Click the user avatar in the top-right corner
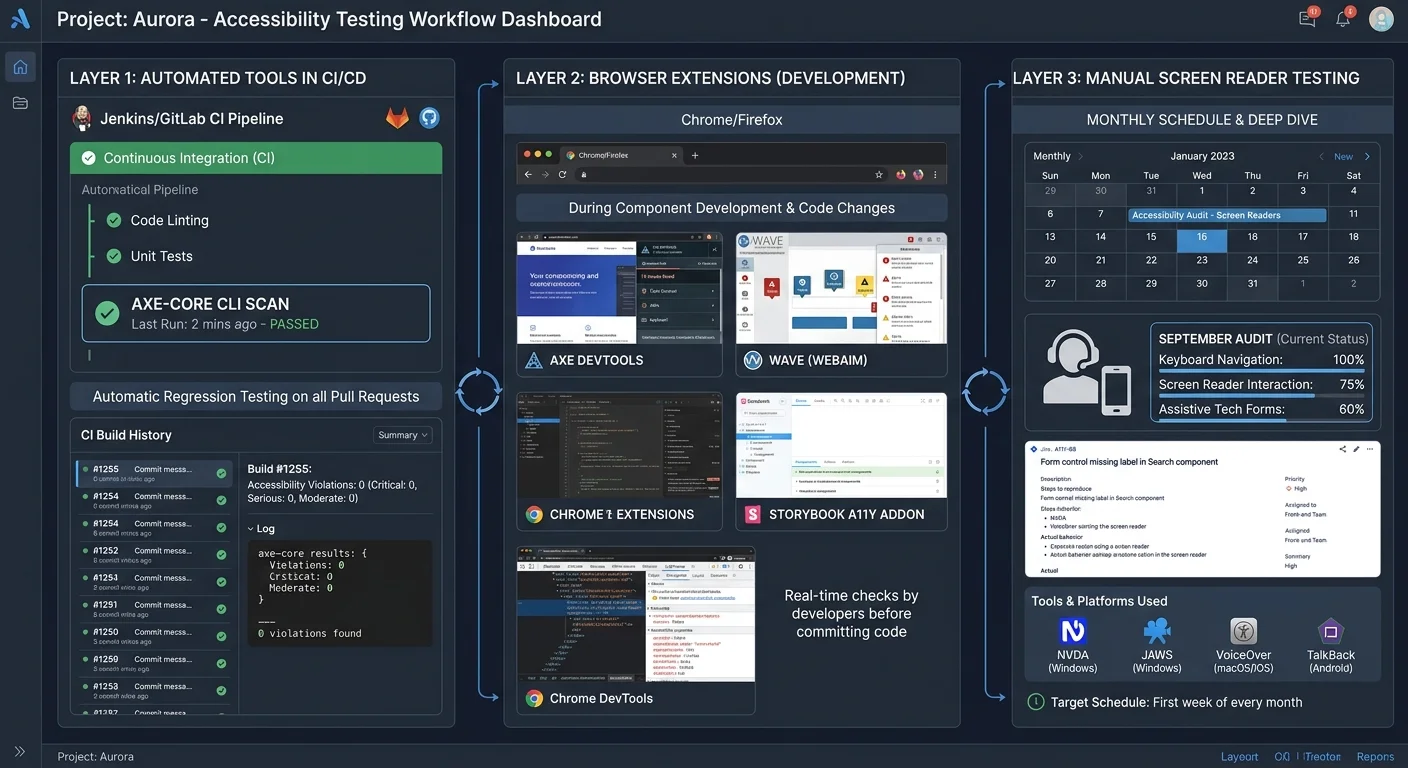The width and height of the screenshot is (1408, 768). point(1381,18)
